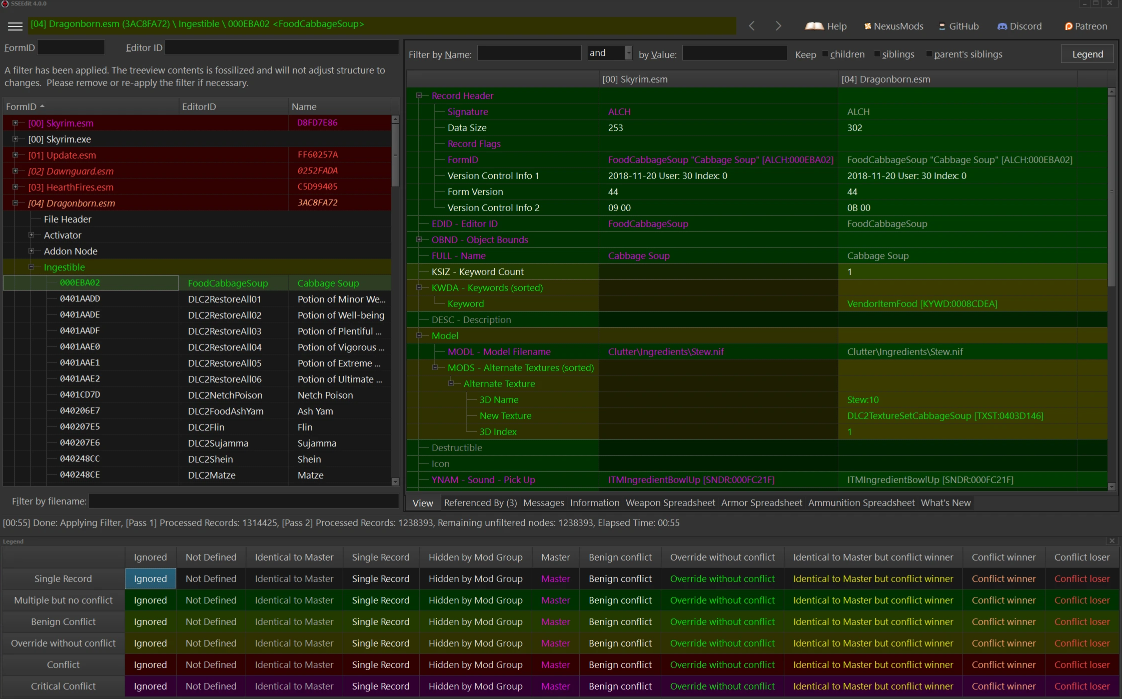Click DLC2TextureSetCabbageSoup texture value

click(x=945, y=416)
